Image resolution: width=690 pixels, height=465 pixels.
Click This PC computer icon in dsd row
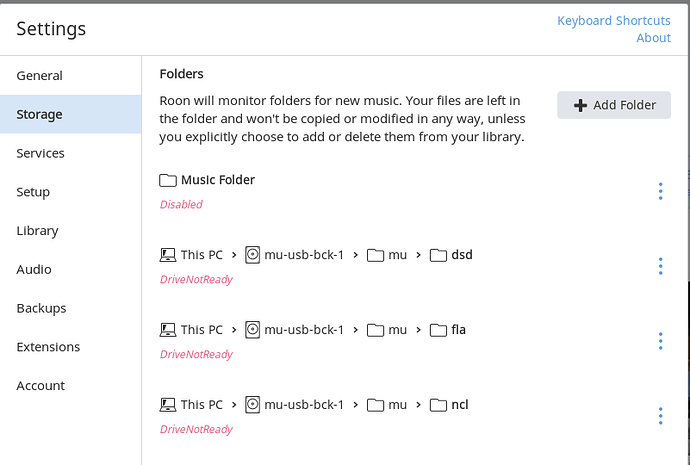coord(168,255)
